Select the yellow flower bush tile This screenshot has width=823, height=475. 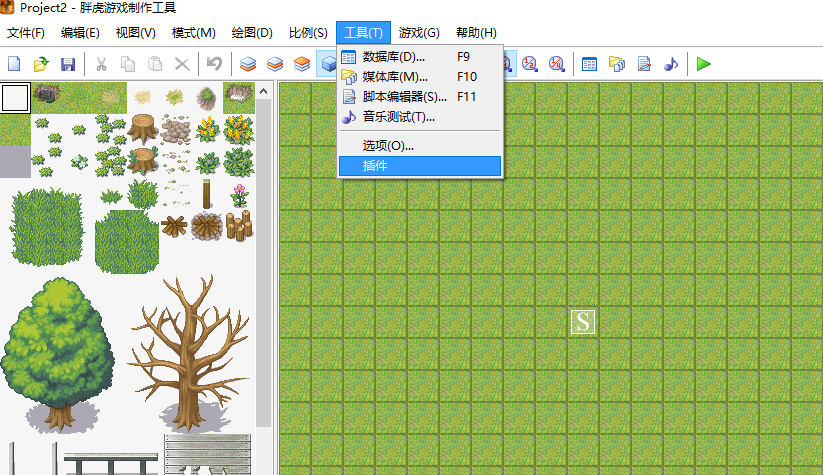click(239, 130)
